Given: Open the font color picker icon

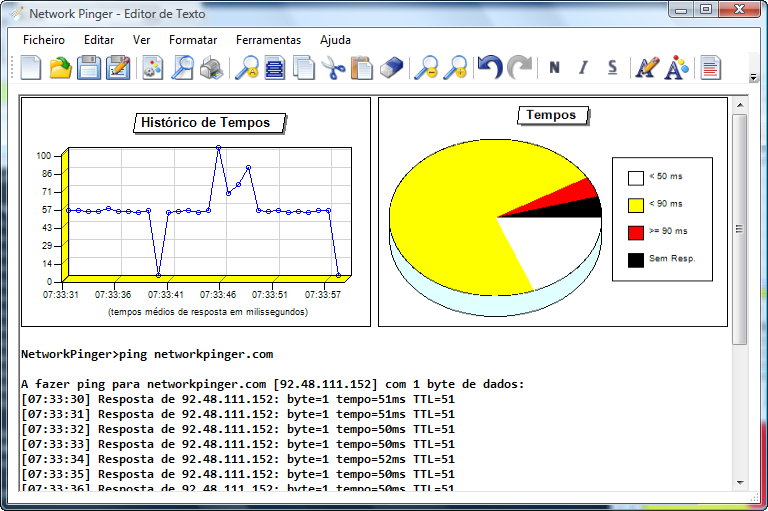Looking at the screenshot, I should [x=676, y=68].
